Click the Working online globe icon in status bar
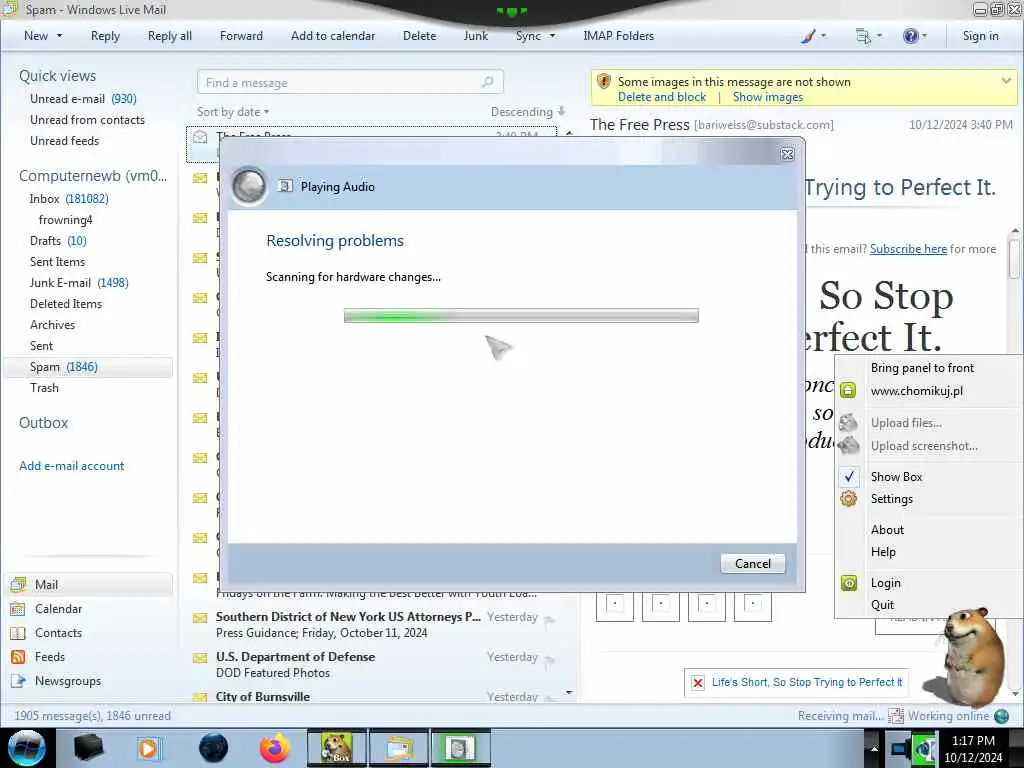 (x=1001, y=716)
